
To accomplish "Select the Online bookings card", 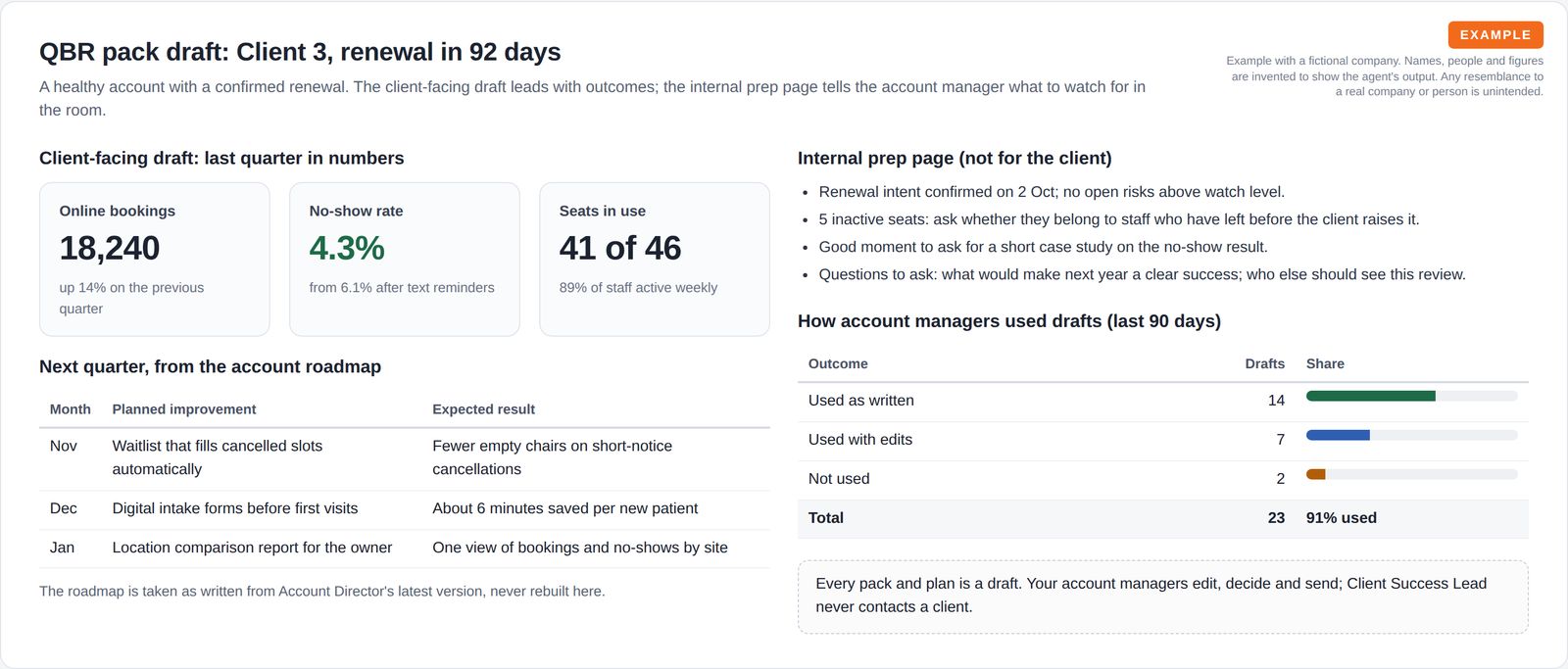I will 154,260.
